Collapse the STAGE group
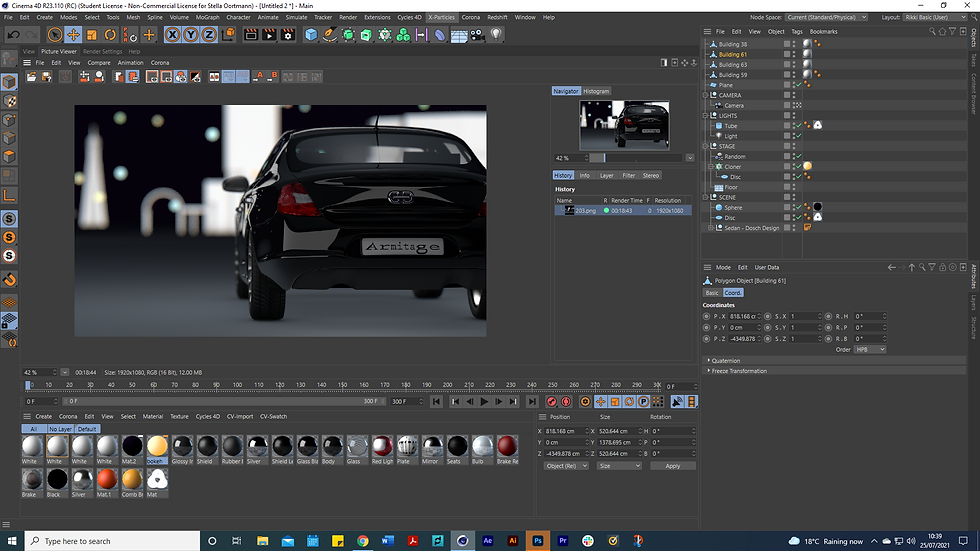 tap(706, 146)
